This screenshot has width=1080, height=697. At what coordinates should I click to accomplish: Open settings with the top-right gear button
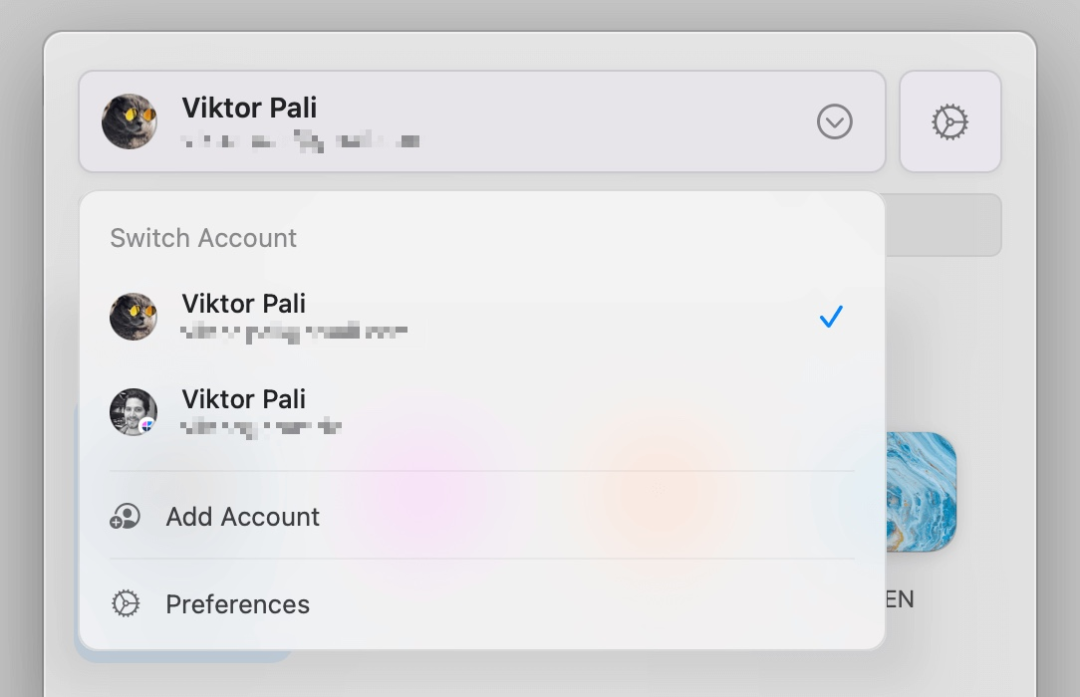pos(950,122)
